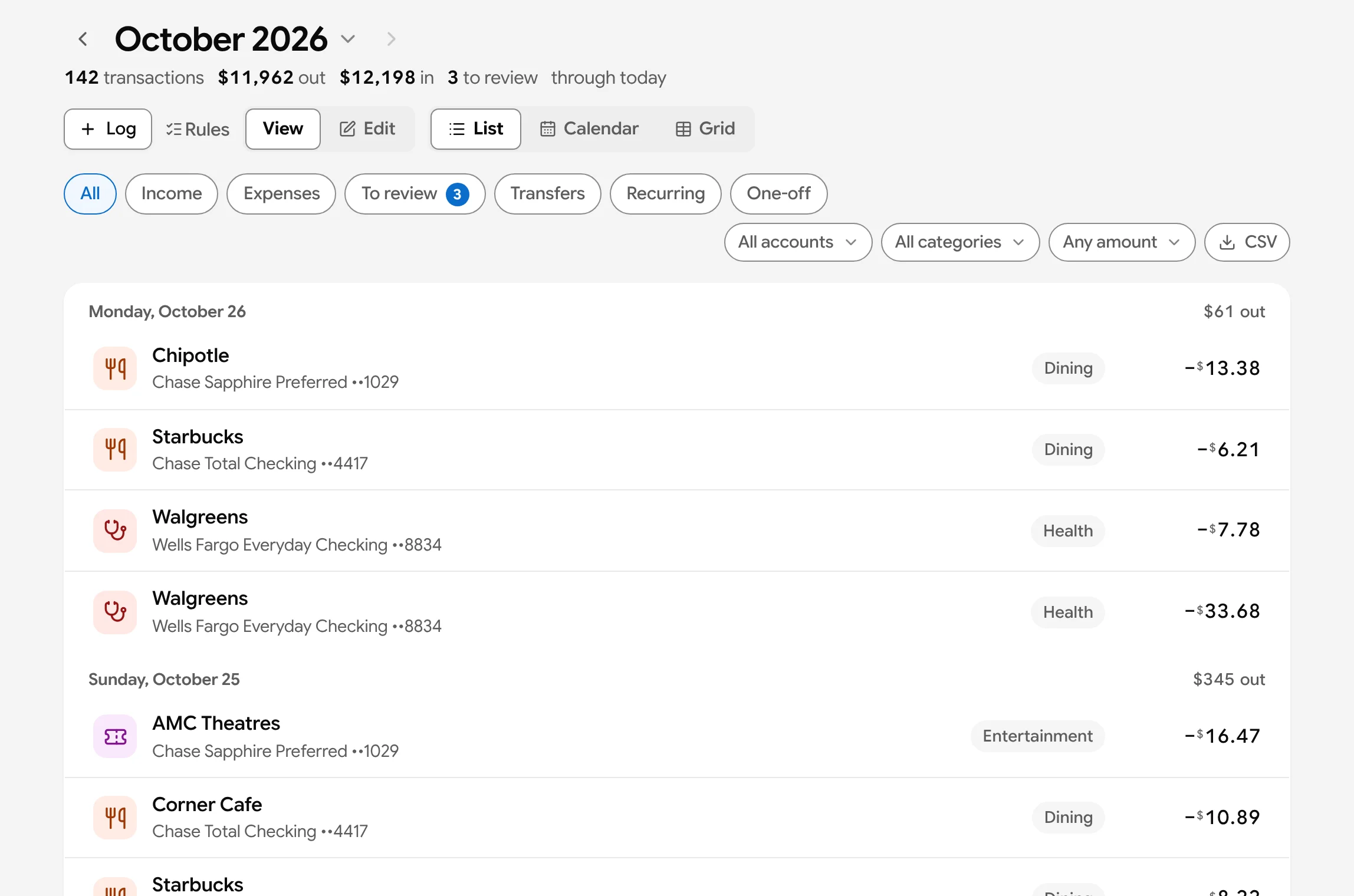Screen dimensions: 1354x896
Task: Click the Dining tag on Starbucks $6.21
Action: click(x=1069, y=450)
